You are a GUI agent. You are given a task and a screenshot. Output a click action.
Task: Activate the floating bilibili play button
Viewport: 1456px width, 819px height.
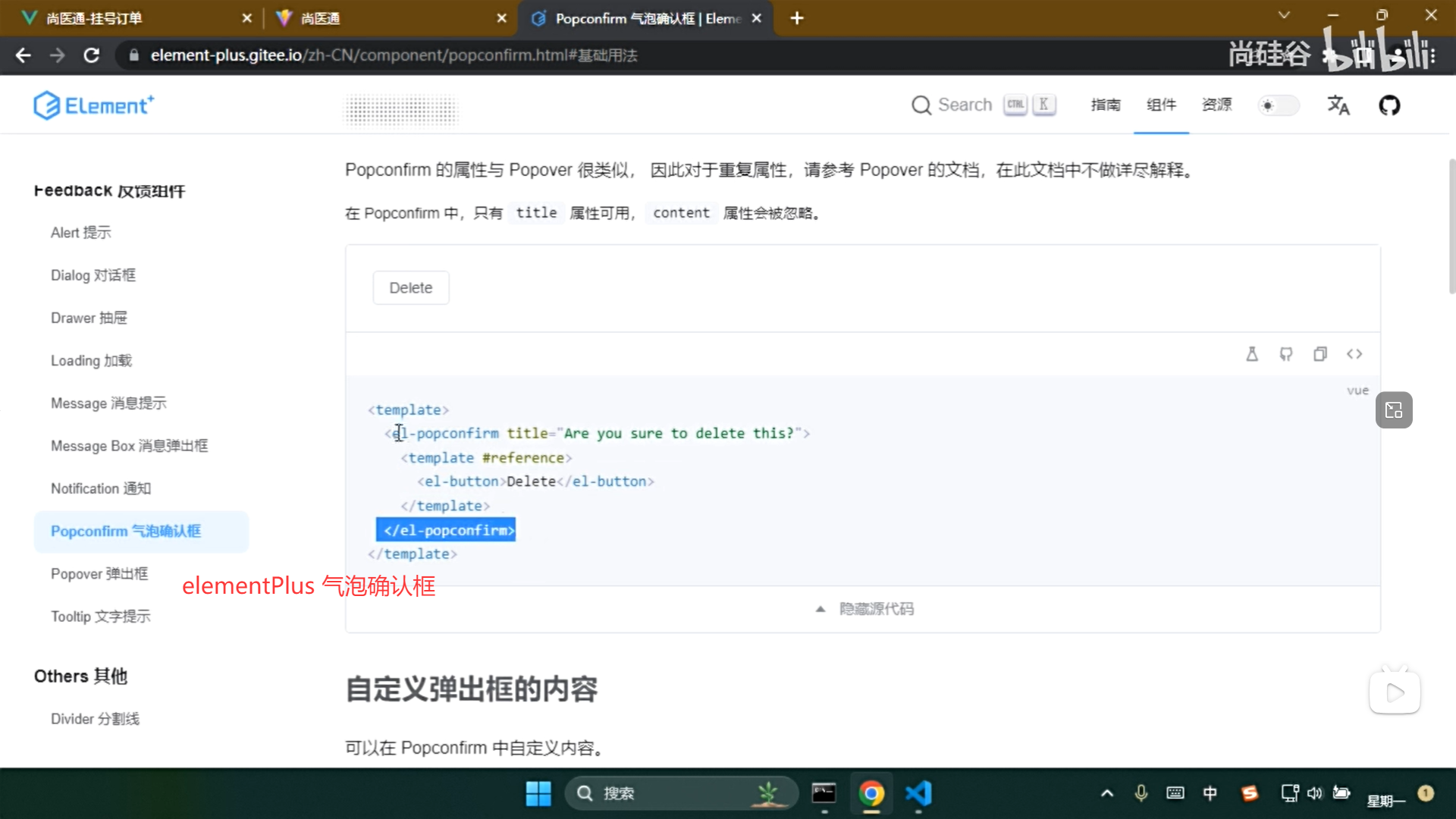(1394, 691)
